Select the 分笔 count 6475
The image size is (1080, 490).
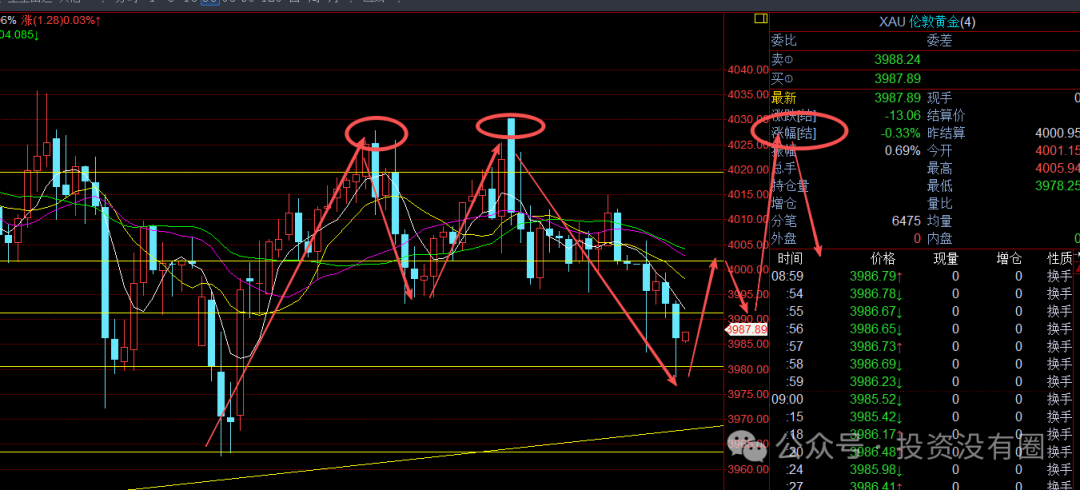pos(905,221)
